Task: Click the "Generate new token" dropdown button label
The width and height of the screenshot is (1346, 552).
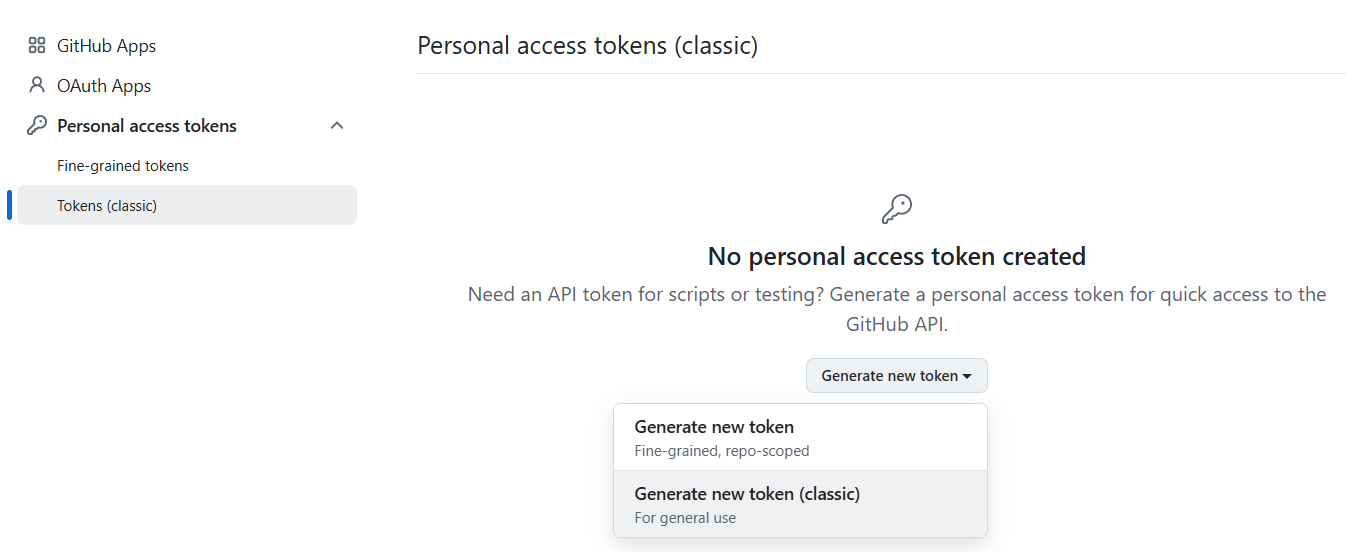Action: click(889, 376)
